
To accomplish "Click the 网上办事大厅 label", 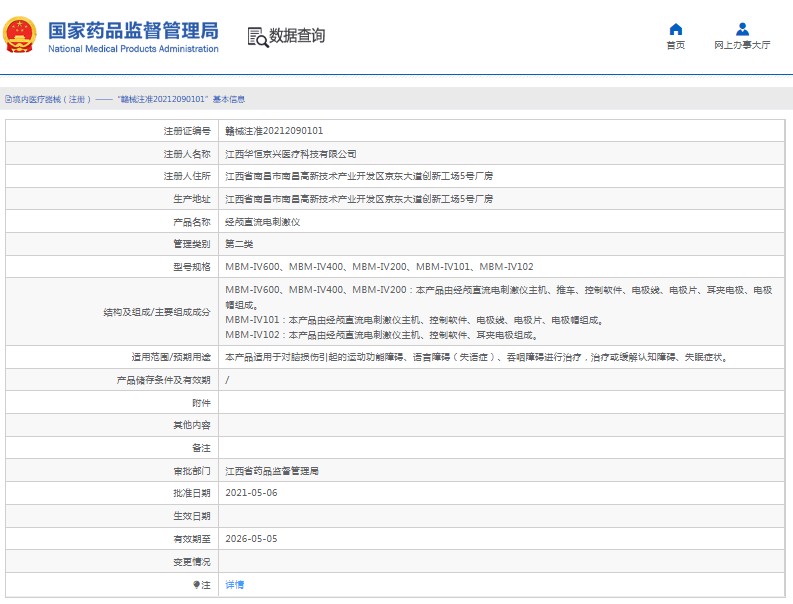I will coord(742,45).
